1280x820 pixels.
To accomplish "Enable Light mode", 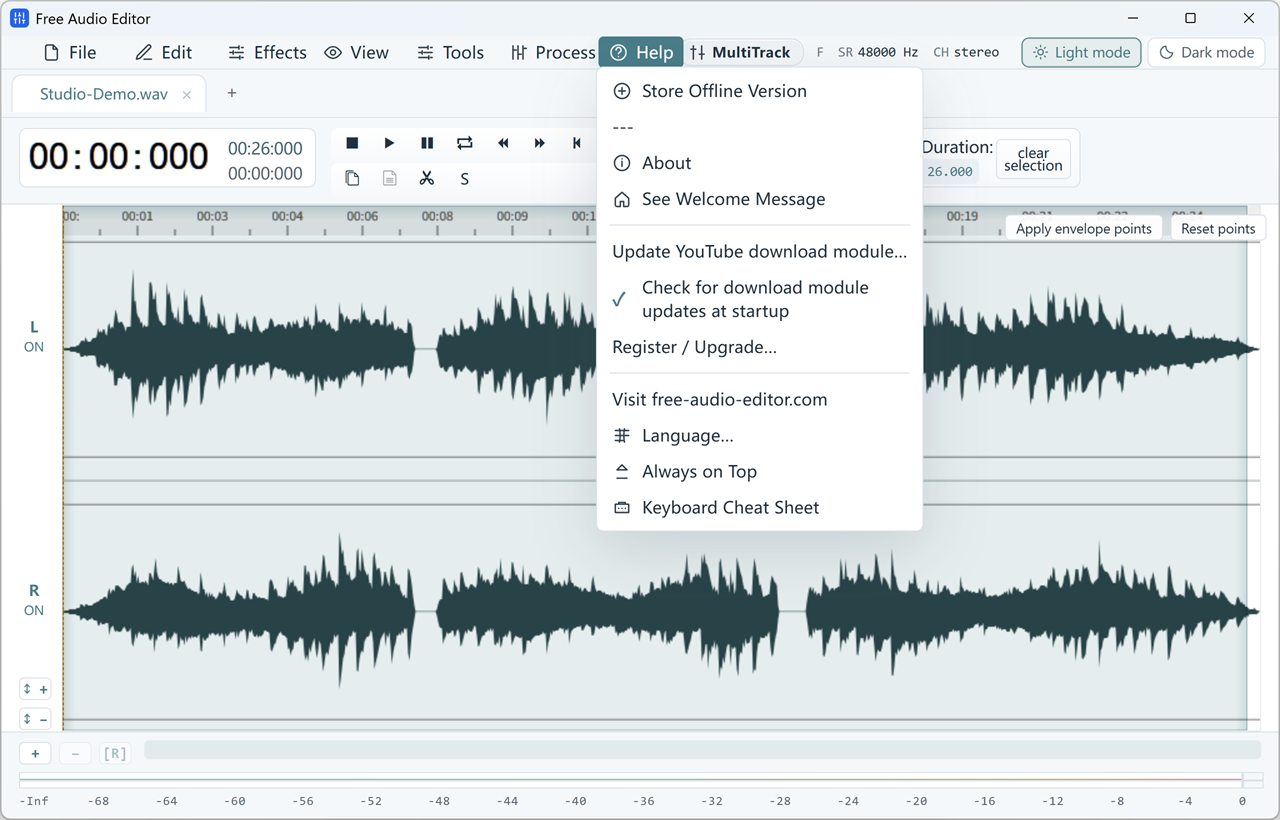I will coord(1081,52).
